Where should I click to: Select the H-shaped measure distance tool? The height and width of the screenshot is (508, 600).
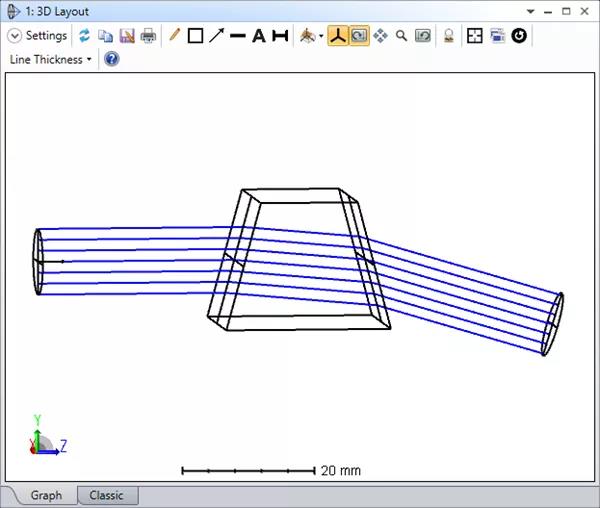point(280,35)
